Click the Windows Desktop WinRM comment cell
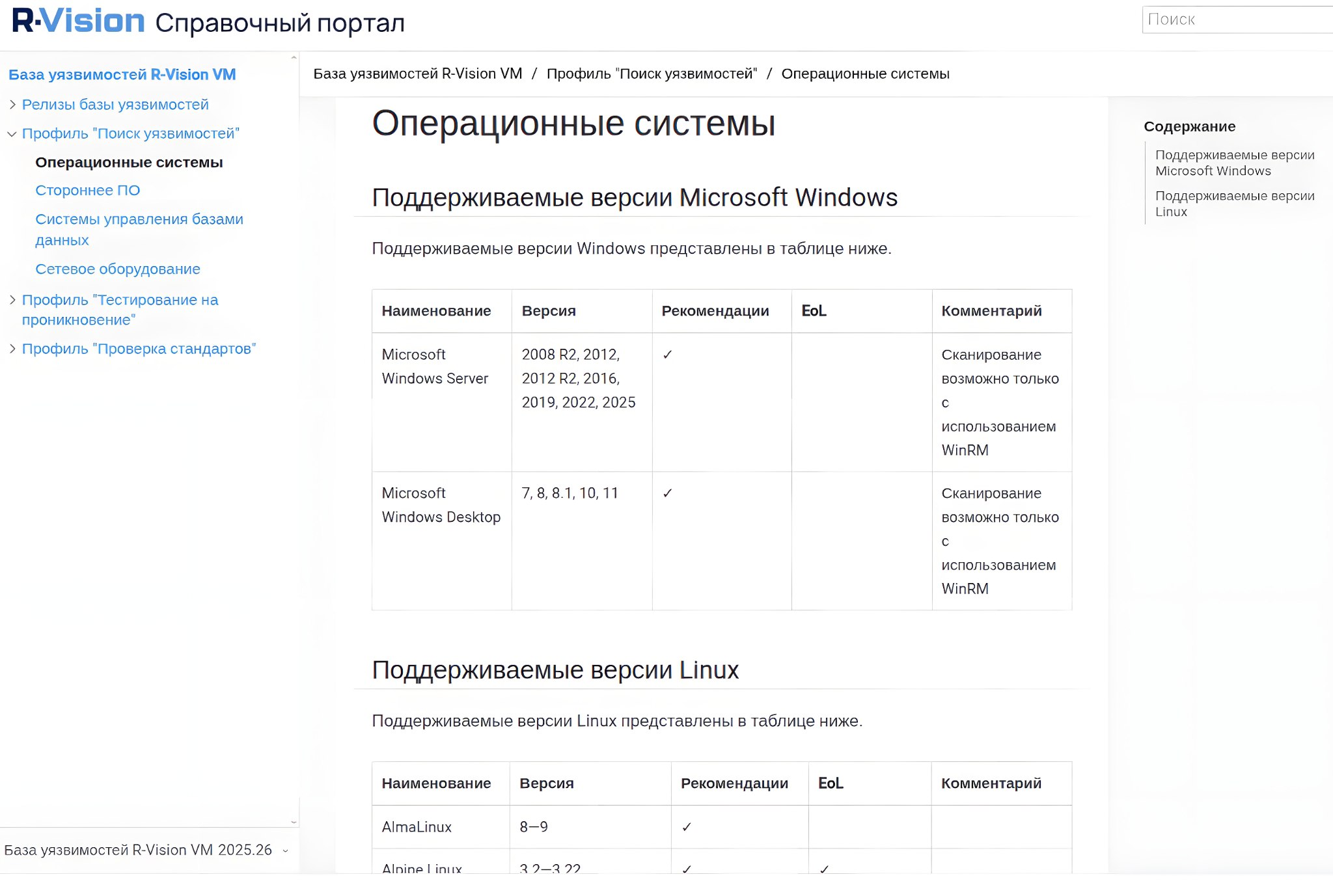 (x=1002, y=541)
